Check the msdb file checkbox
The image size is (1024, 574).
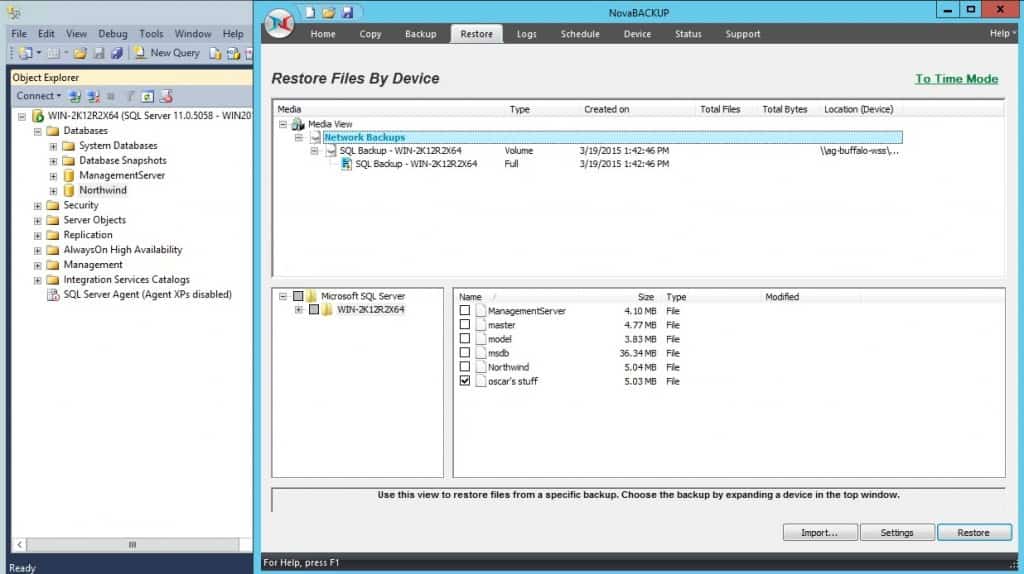pos(464,353)
